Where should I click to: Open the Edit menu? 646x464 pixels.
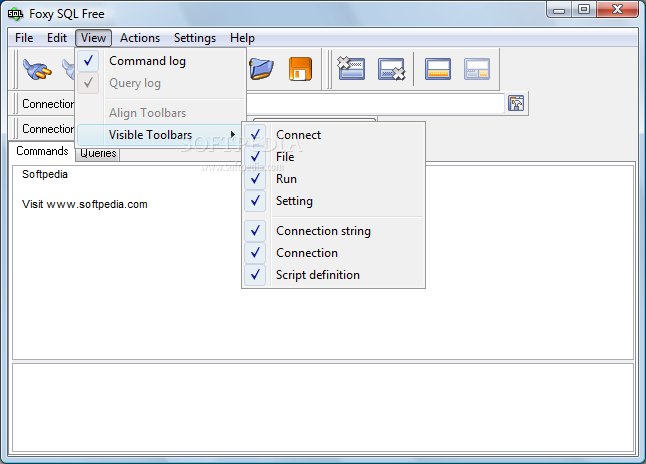(57, 38)
